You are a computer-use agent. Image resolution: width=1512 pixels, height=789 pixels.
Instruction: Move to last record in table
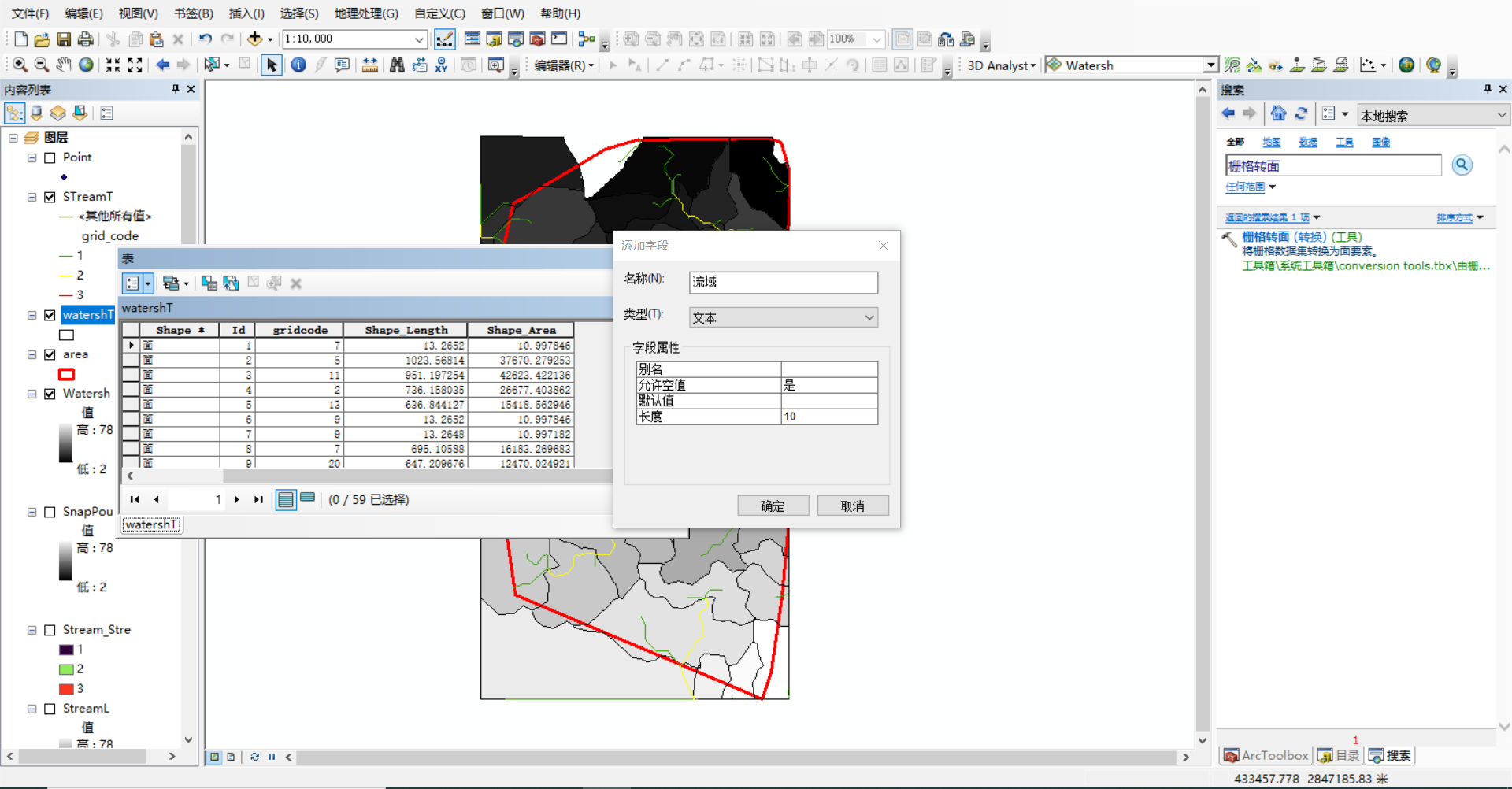click(258, 499)
